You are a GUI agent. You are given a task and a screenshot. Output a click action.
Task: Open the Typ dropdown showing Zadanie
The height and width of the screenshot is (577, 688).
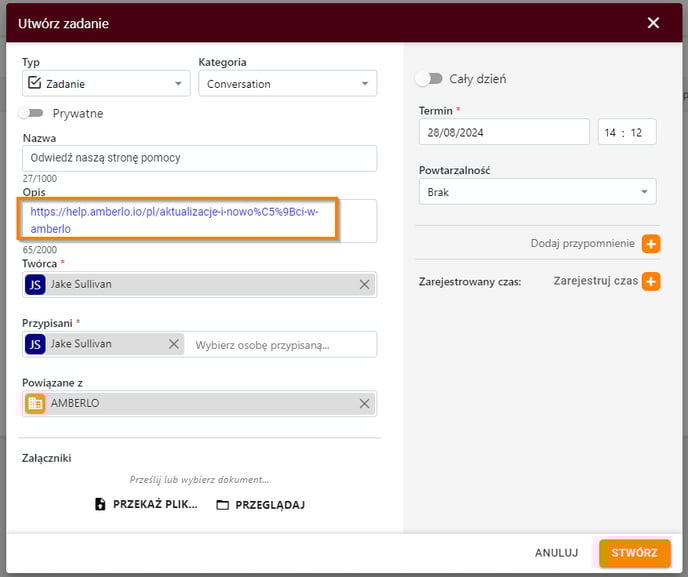(106, 83)
